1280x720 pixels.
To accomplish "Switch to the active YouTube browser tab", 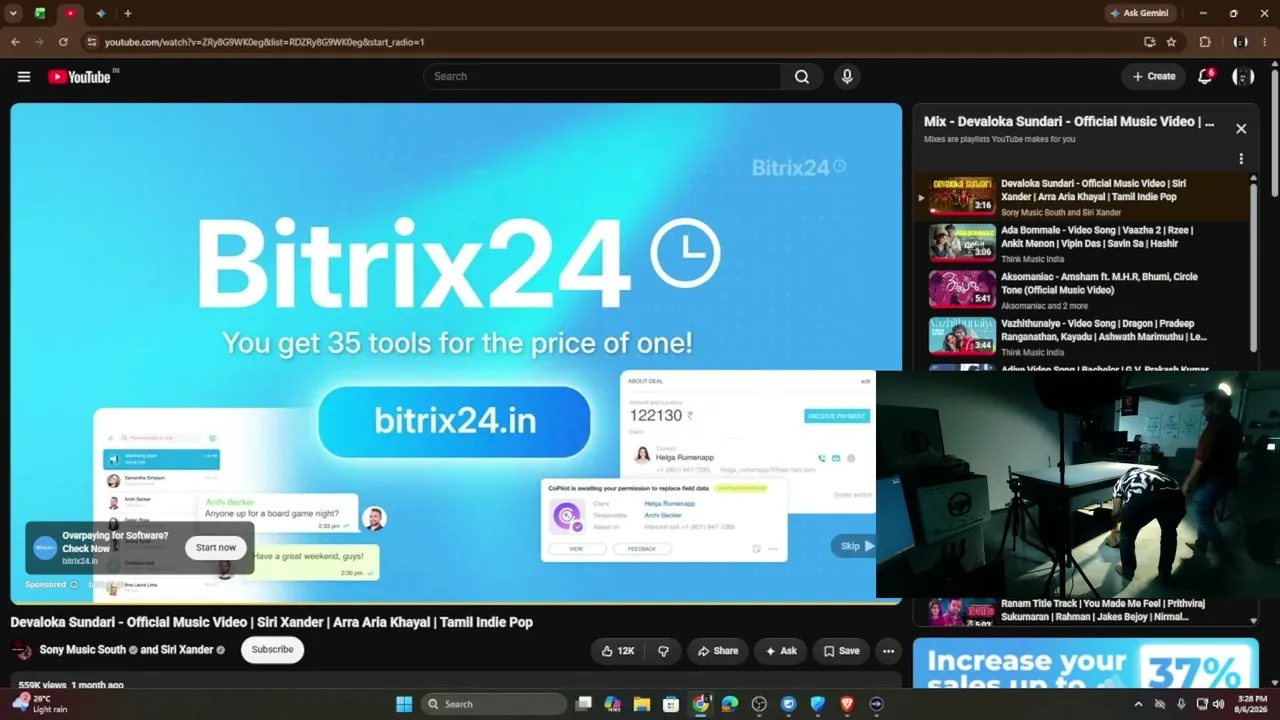I will click(x=70, y=13).
